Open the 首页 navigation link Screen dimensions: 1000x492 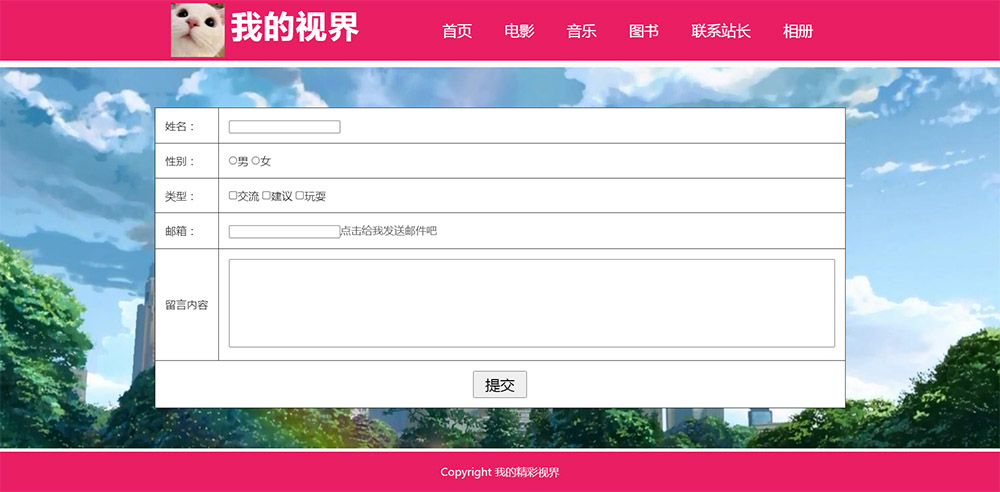(457, 31)
